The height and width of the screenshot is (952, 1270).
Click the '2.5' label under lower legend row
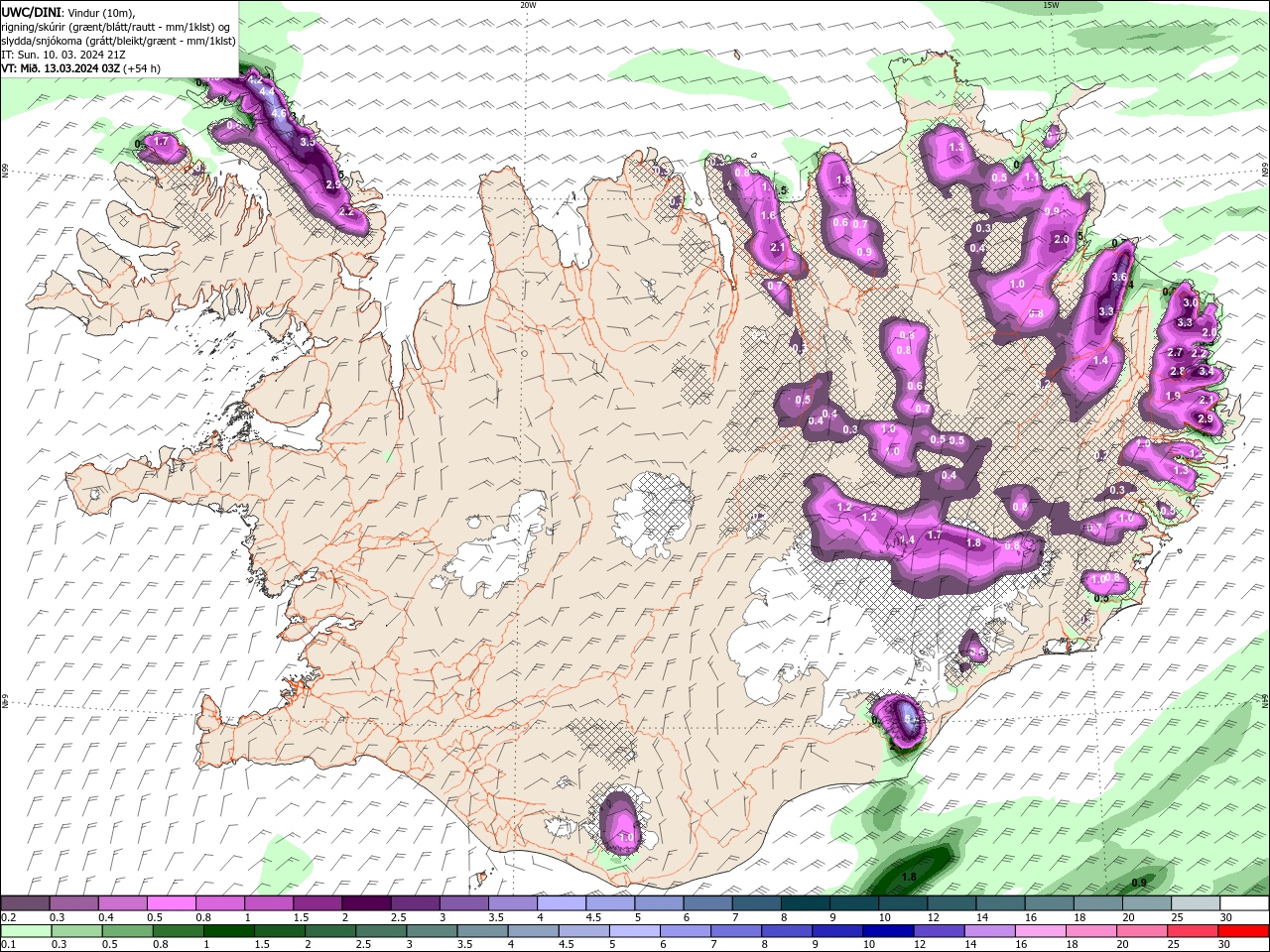pos(362,945)
